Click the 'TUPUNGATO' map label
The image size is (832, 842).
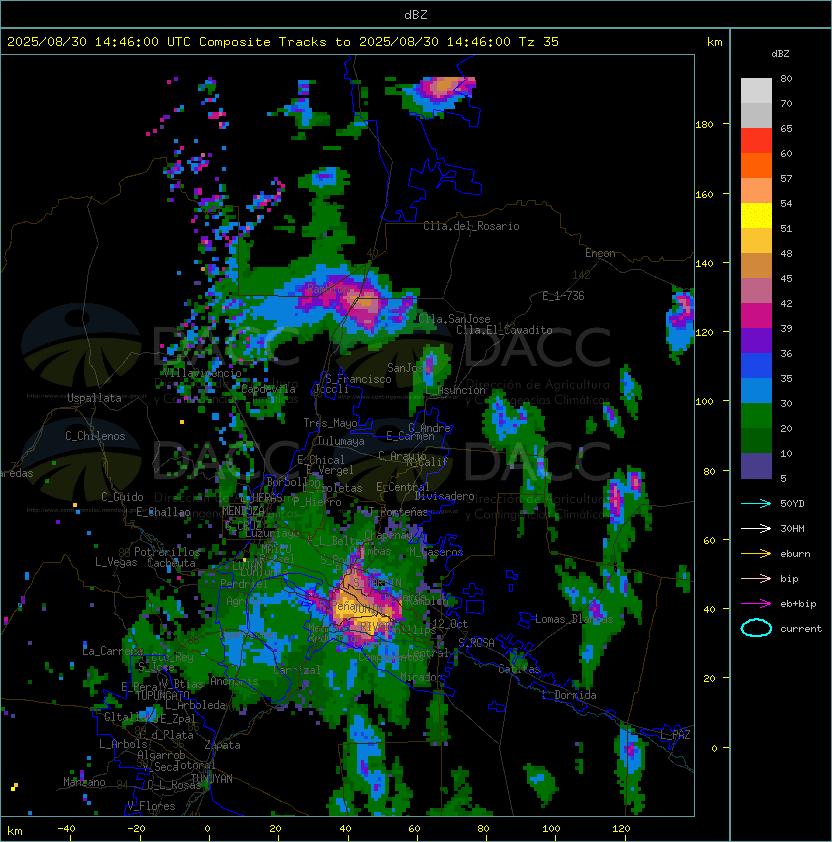pos(162,695)
